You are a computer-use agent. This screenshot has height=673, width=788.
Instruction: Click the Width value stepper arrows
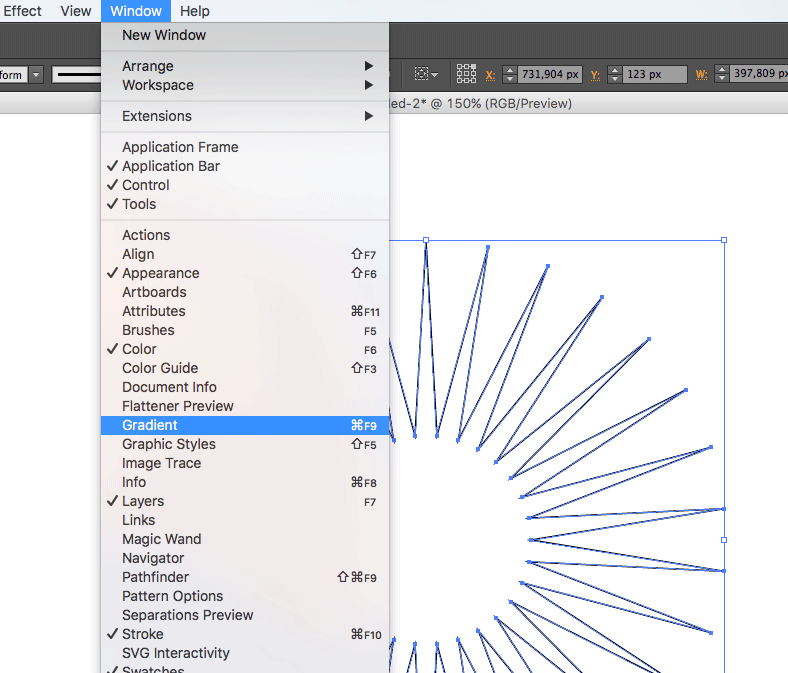click(x=719, y=74)
